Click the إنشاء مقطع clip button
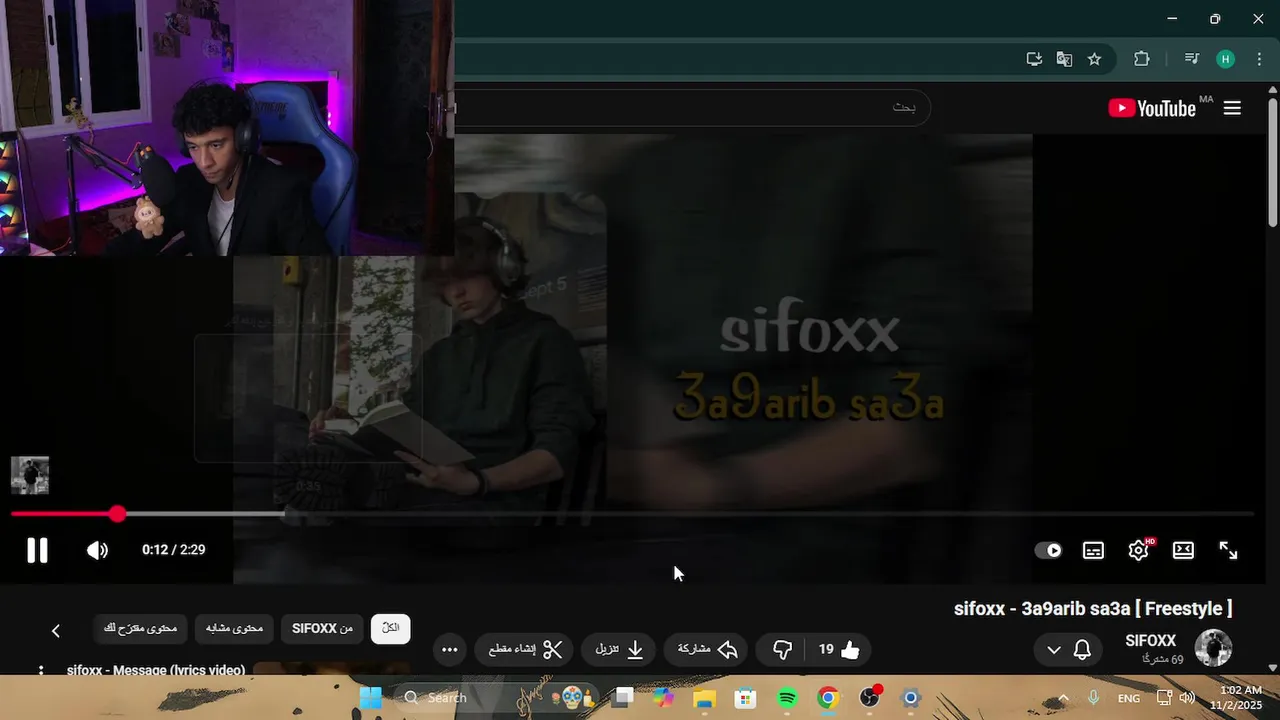 pos(526,650)
